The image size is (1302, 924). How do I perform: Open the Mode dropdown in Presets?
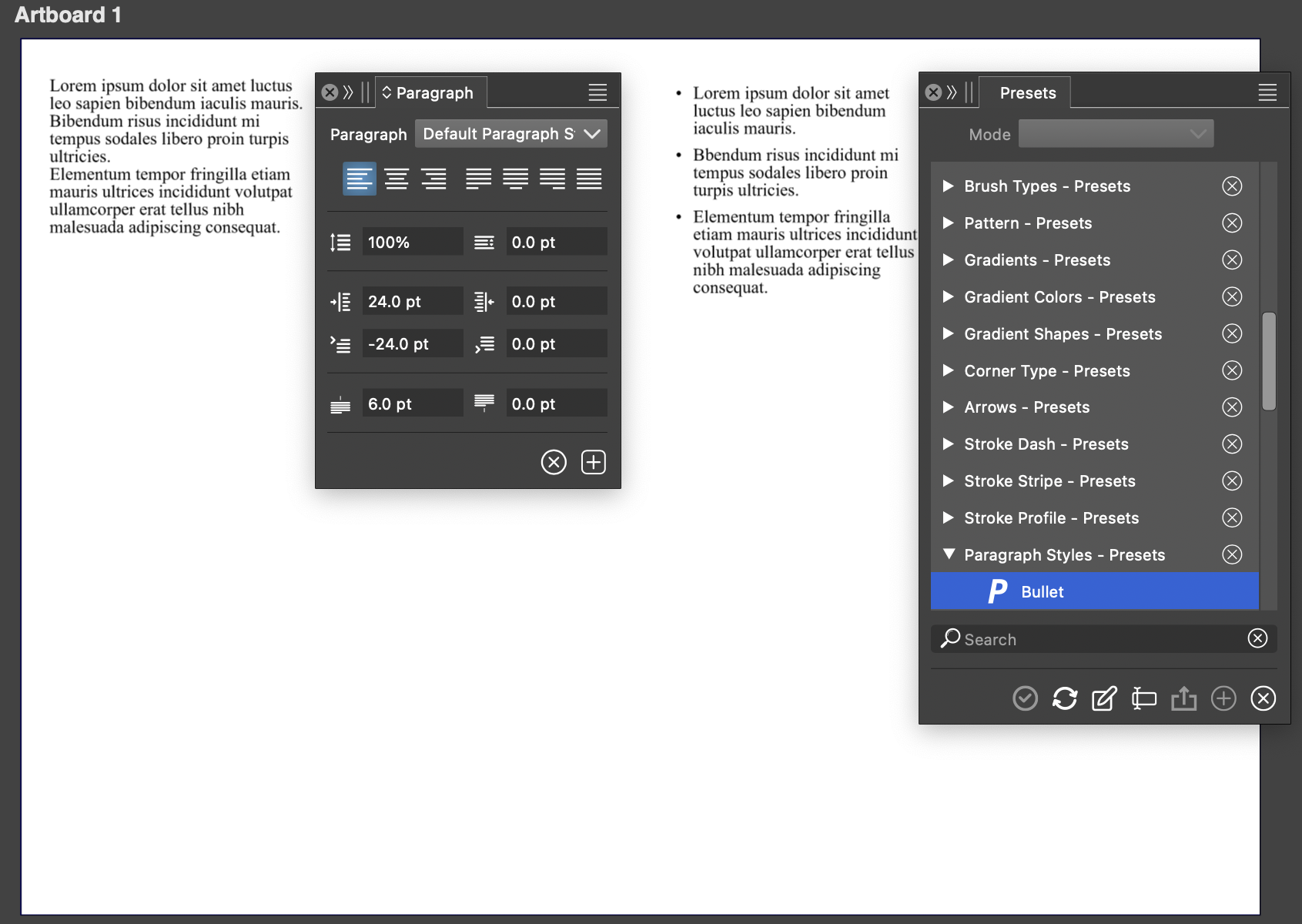(1116, 134)
